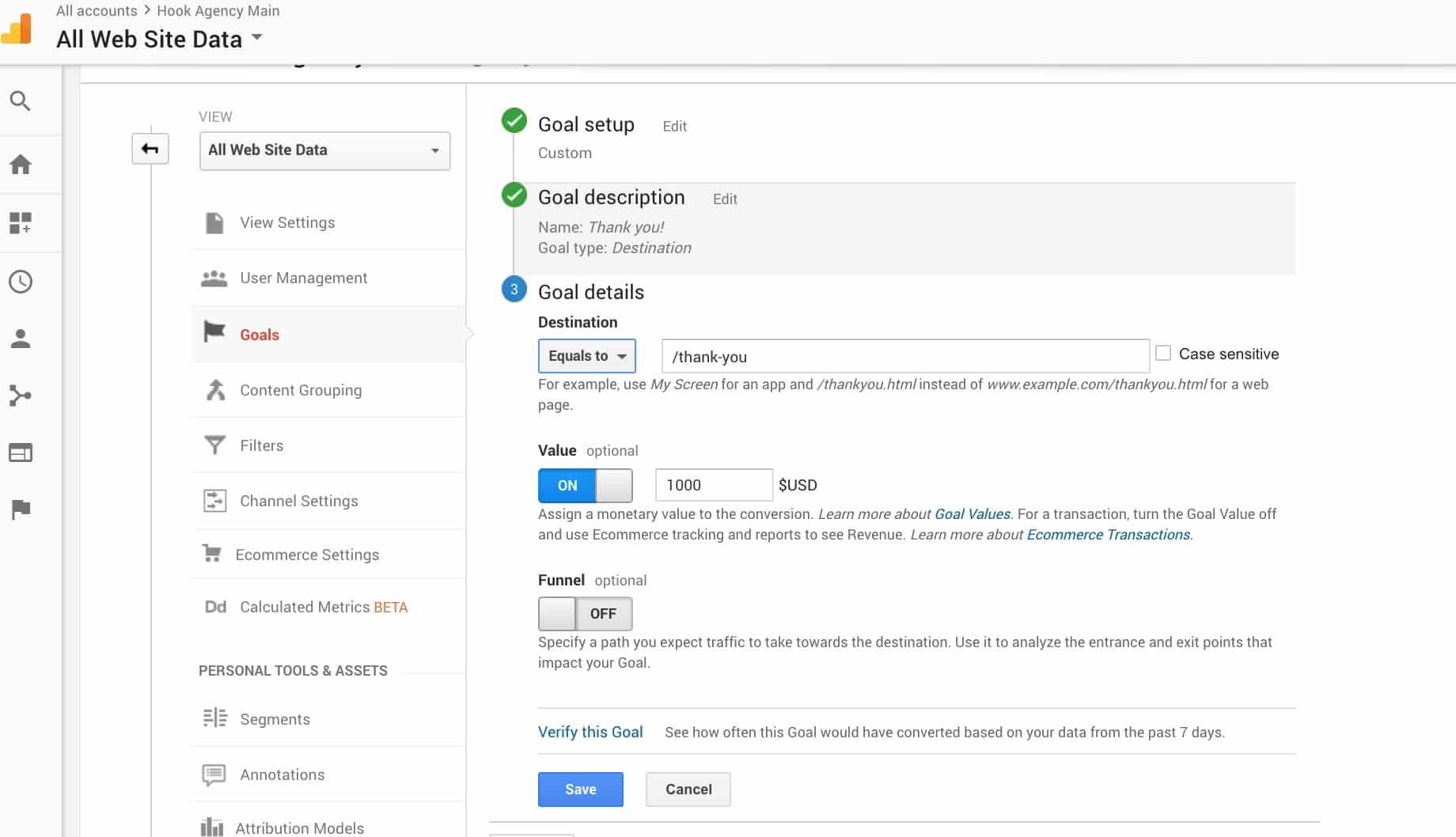
Task: Open the Acquisition arrows icon
Action: click(21, 396)
